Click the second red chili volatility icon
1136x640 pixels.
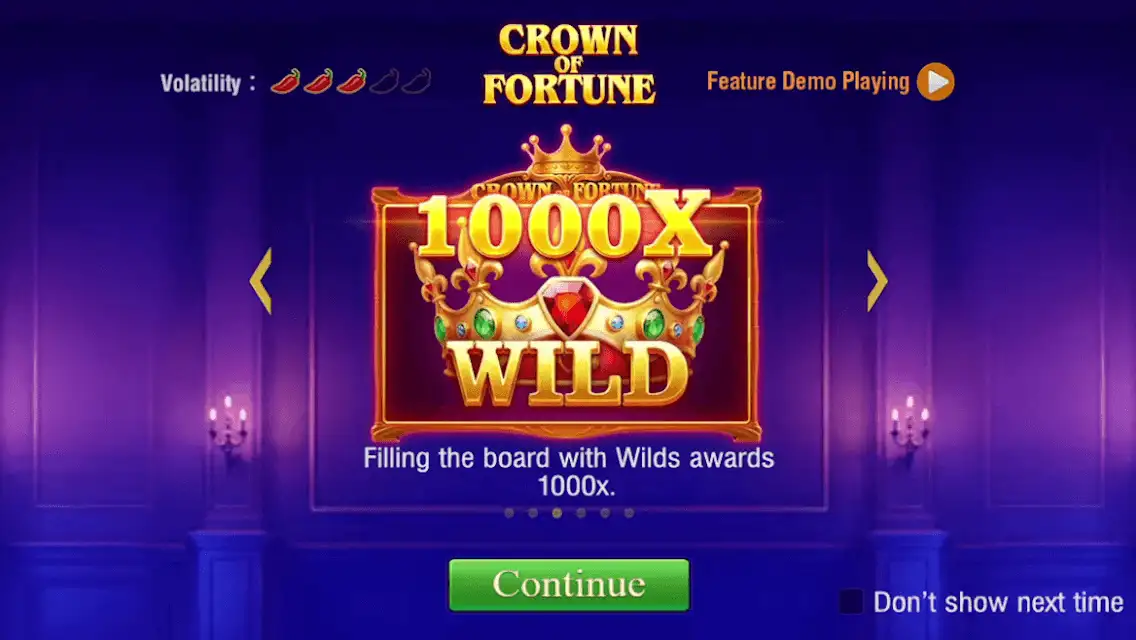pos(319,81)
